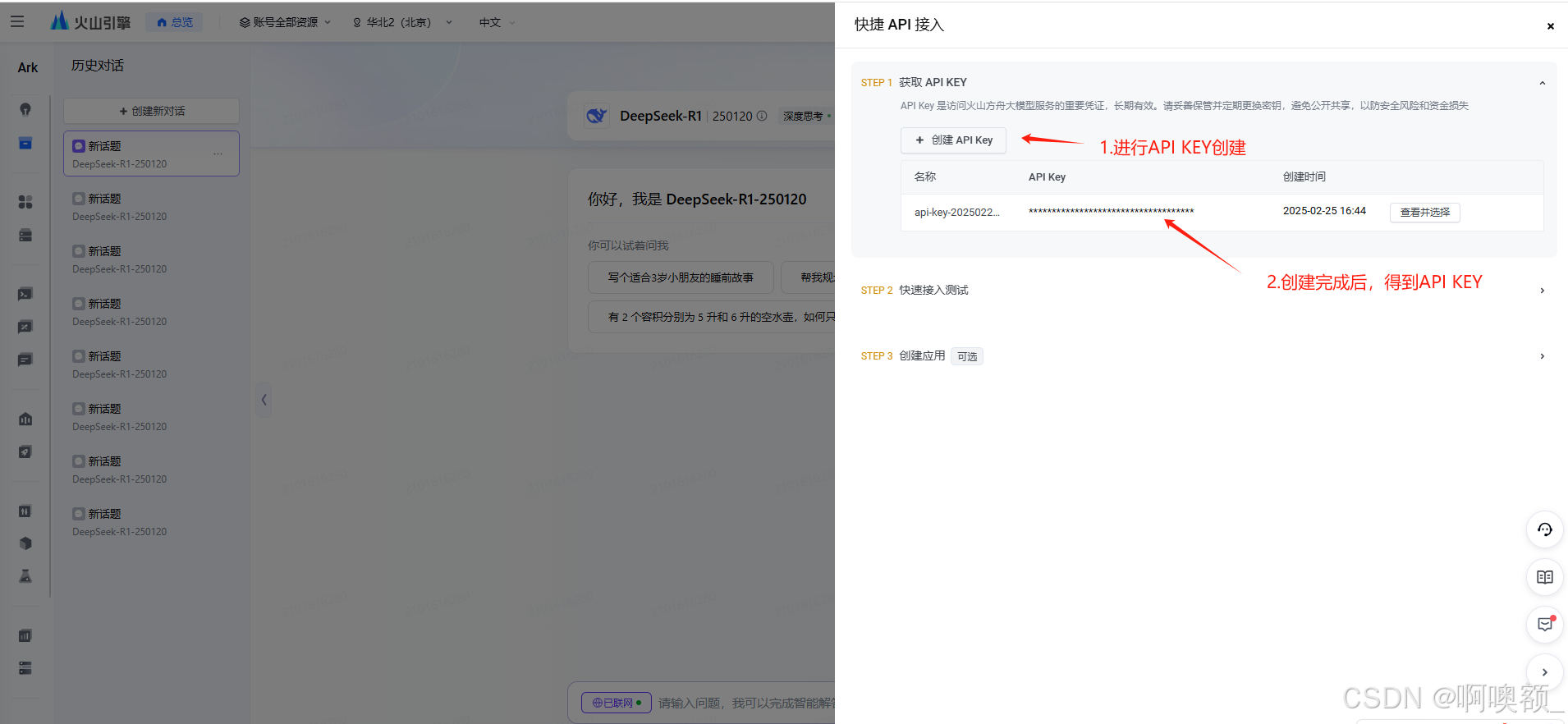1568x724 pixels.
Task: Open the chat bubble with lines sidebar icon
Action: point(25,360)
